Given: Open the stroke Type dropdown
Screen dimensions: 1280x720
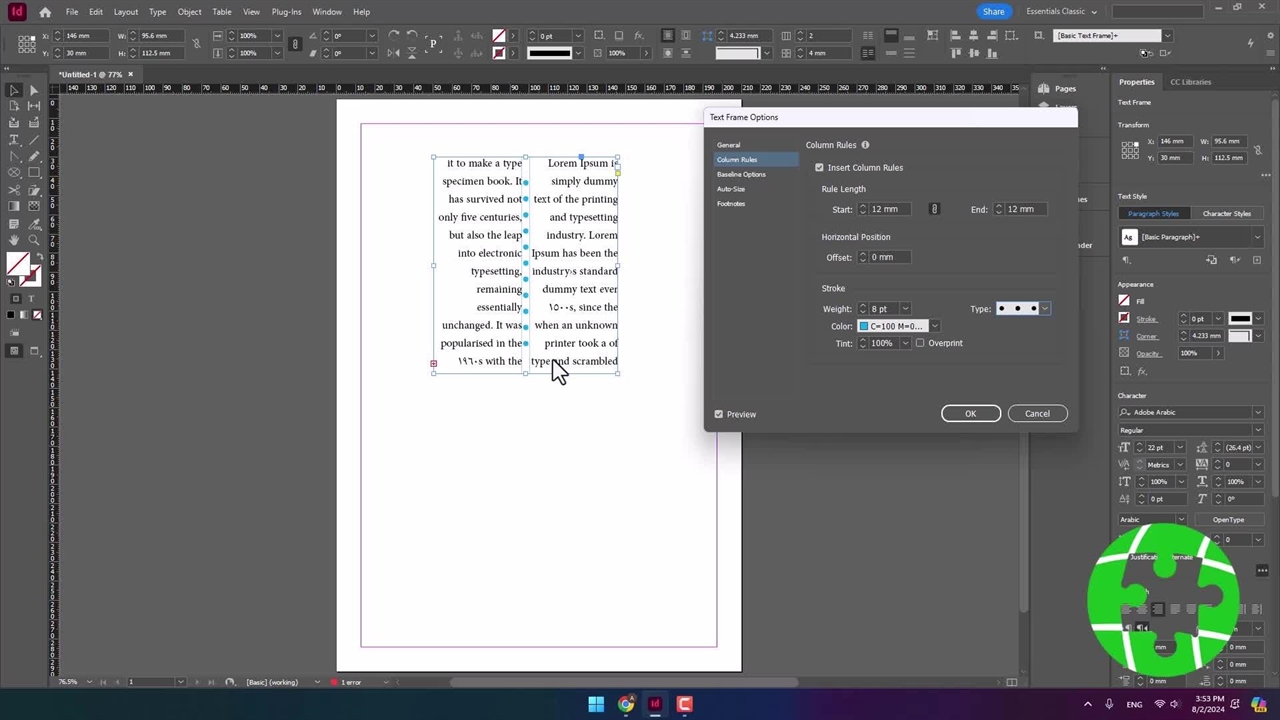Looking at the screenshot, I should click(x=1045, y=309).
